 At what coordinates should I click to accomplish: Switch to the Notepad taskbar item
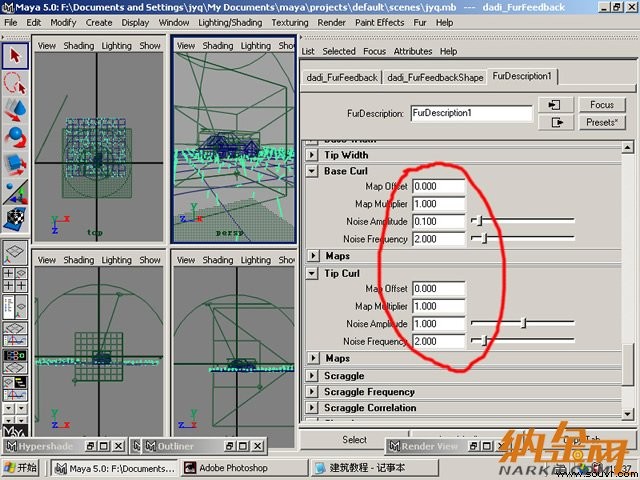374,468
